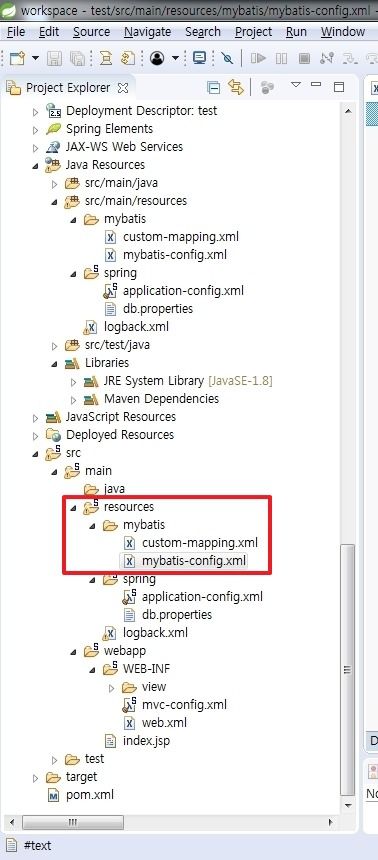Click the Disconnect debug icon
Screen dimensions: 378x860
pos(326,58)
